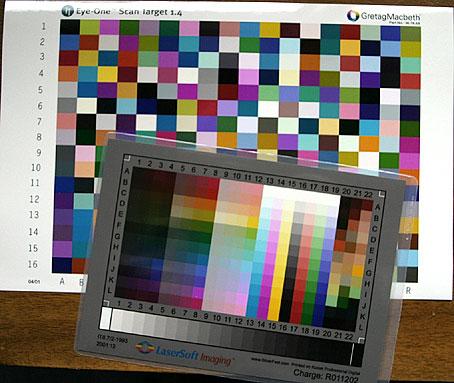Click column letter 'A' under the white chart
The width and height of the screenshot is (454, 383).
pos(62,281)
